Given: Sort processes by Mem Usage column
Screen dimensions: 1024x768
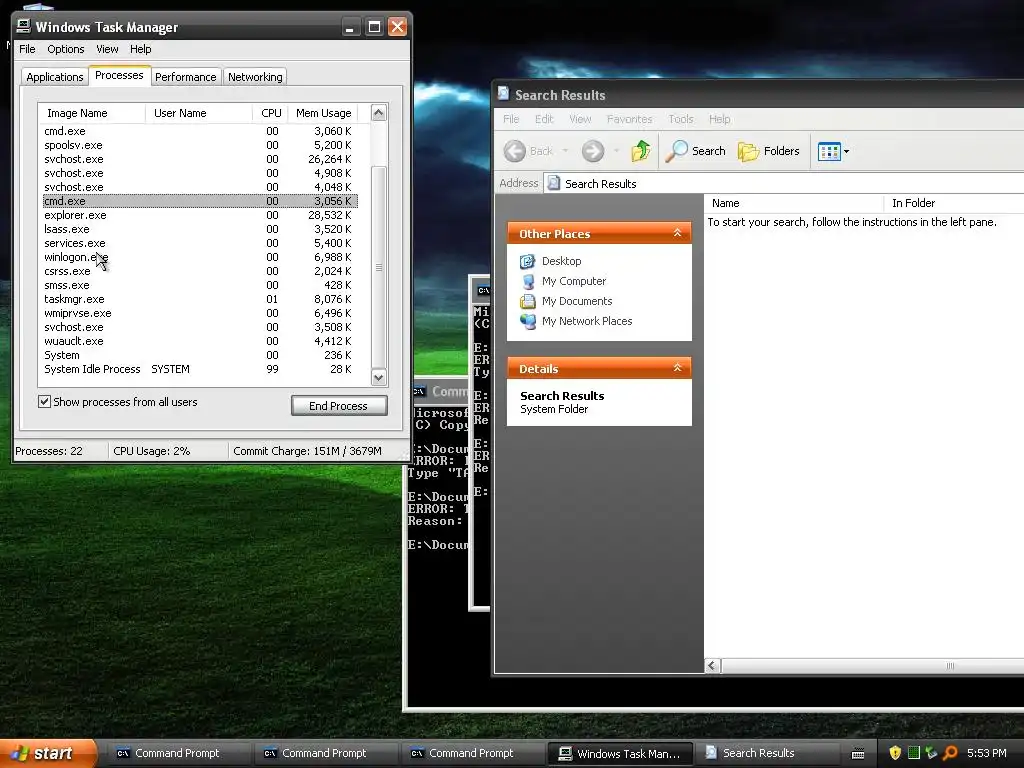Looking at the screenshot, I should pos(324,113).
